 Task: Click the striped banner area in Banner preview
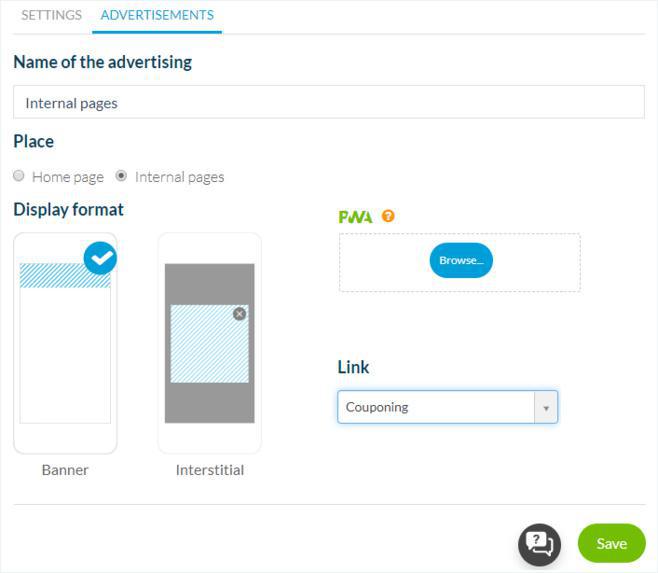coord(60,275)
